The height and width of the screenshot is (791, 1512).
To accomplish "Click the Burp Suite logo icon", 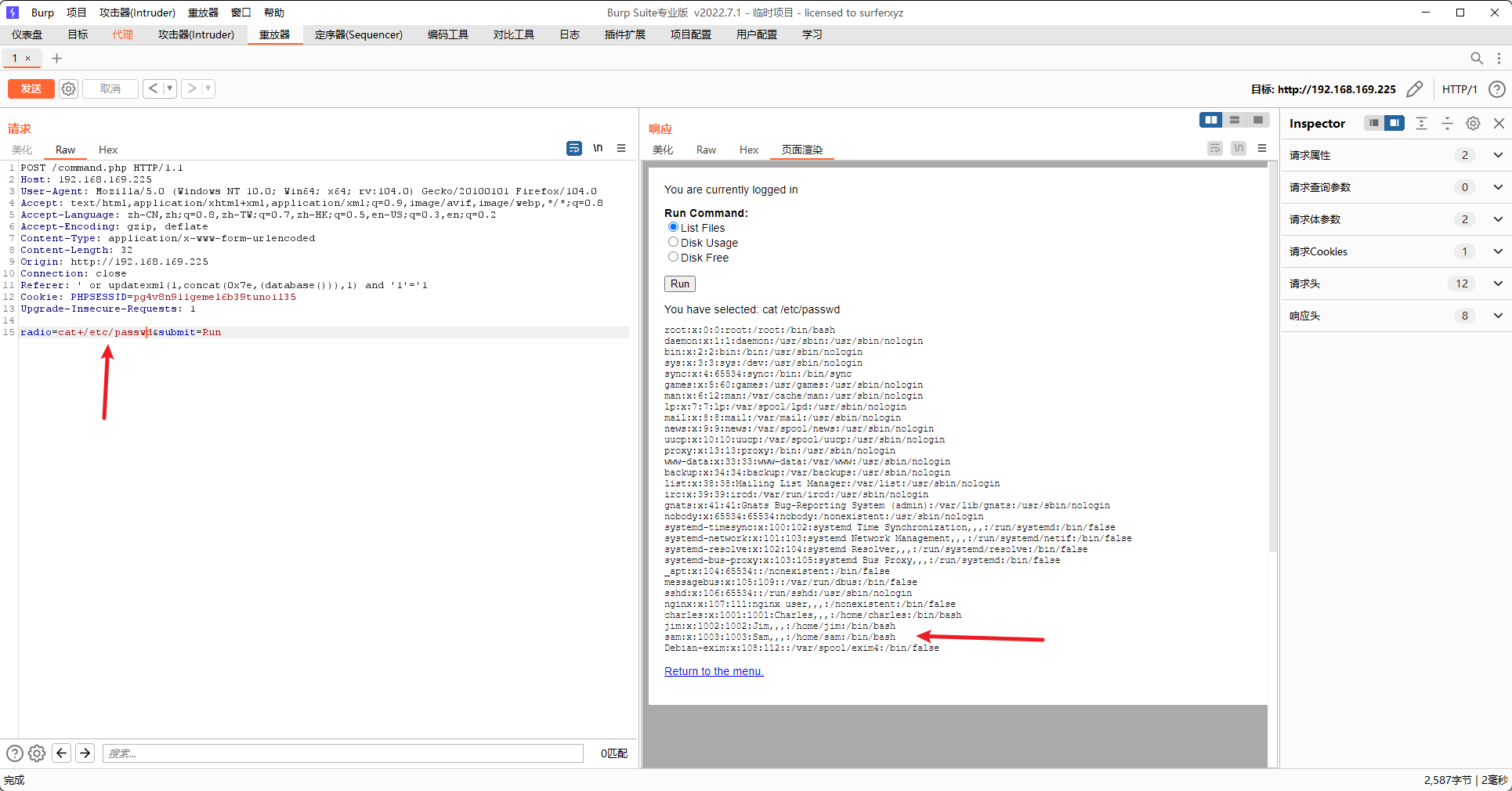I will [13, 13].
